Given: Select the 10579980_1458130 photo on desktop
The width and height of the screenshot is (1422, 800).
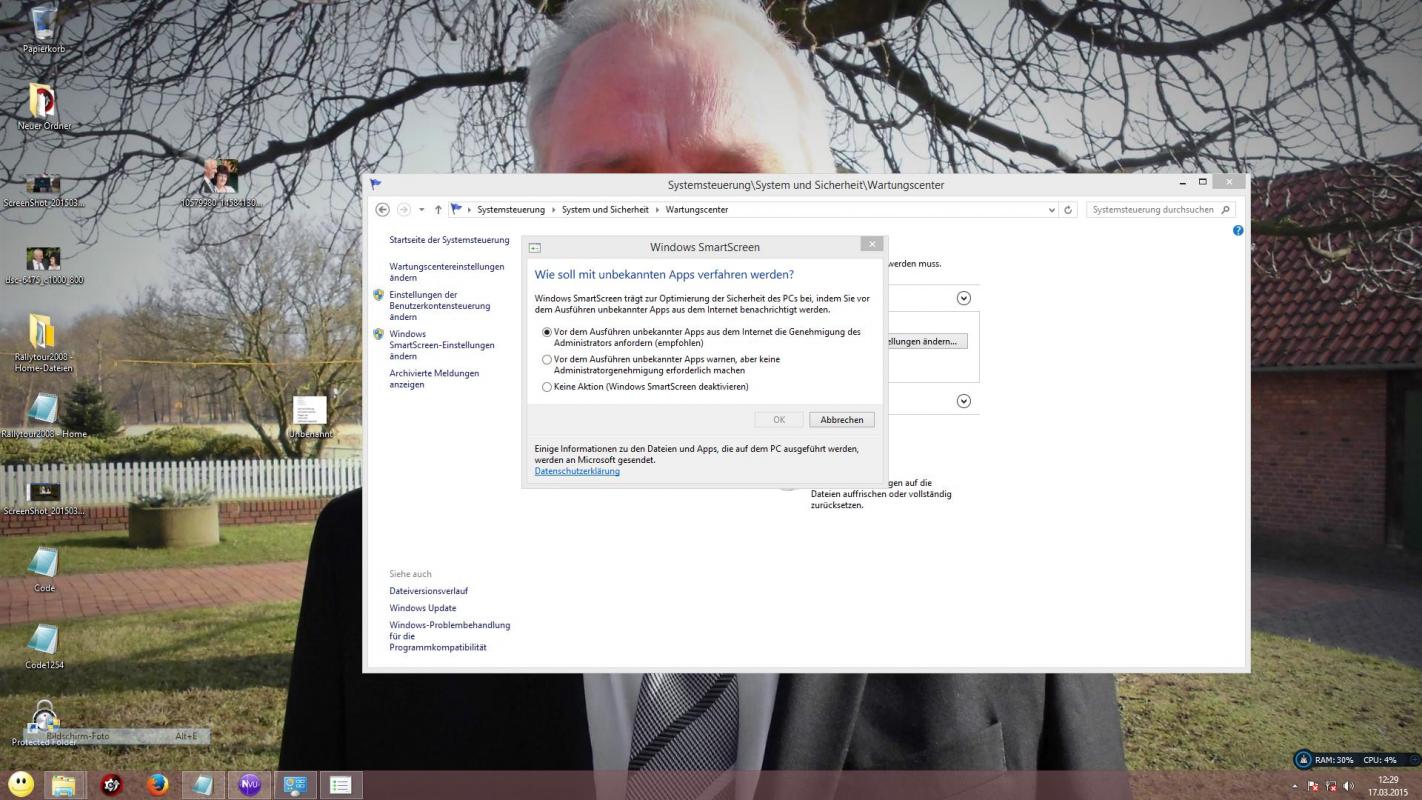Looking at the screenshot, I should point(220,182).
